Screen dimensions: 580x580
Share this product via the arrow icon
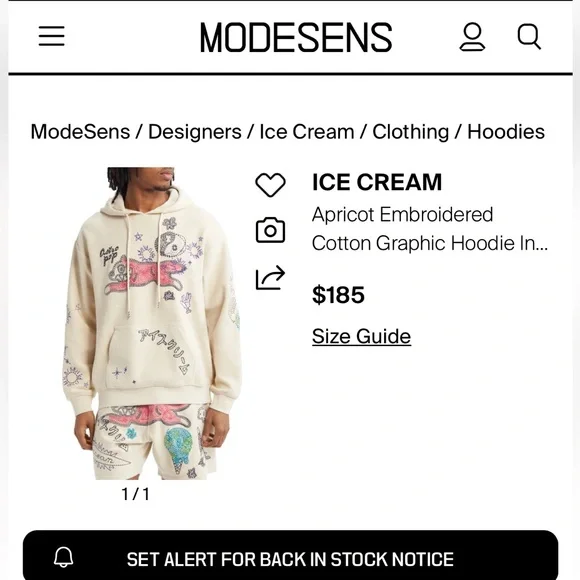pos(270,277)
